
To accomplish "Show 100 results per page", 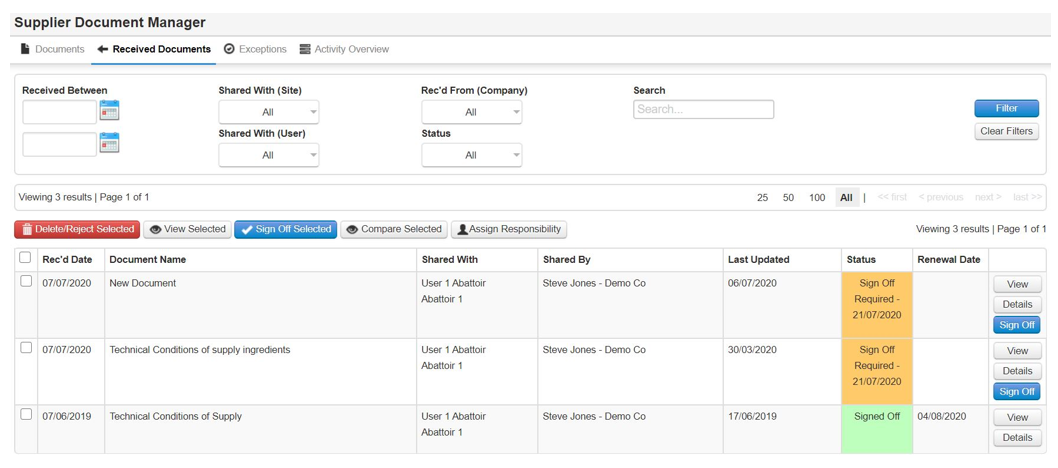I will point(817,198).
